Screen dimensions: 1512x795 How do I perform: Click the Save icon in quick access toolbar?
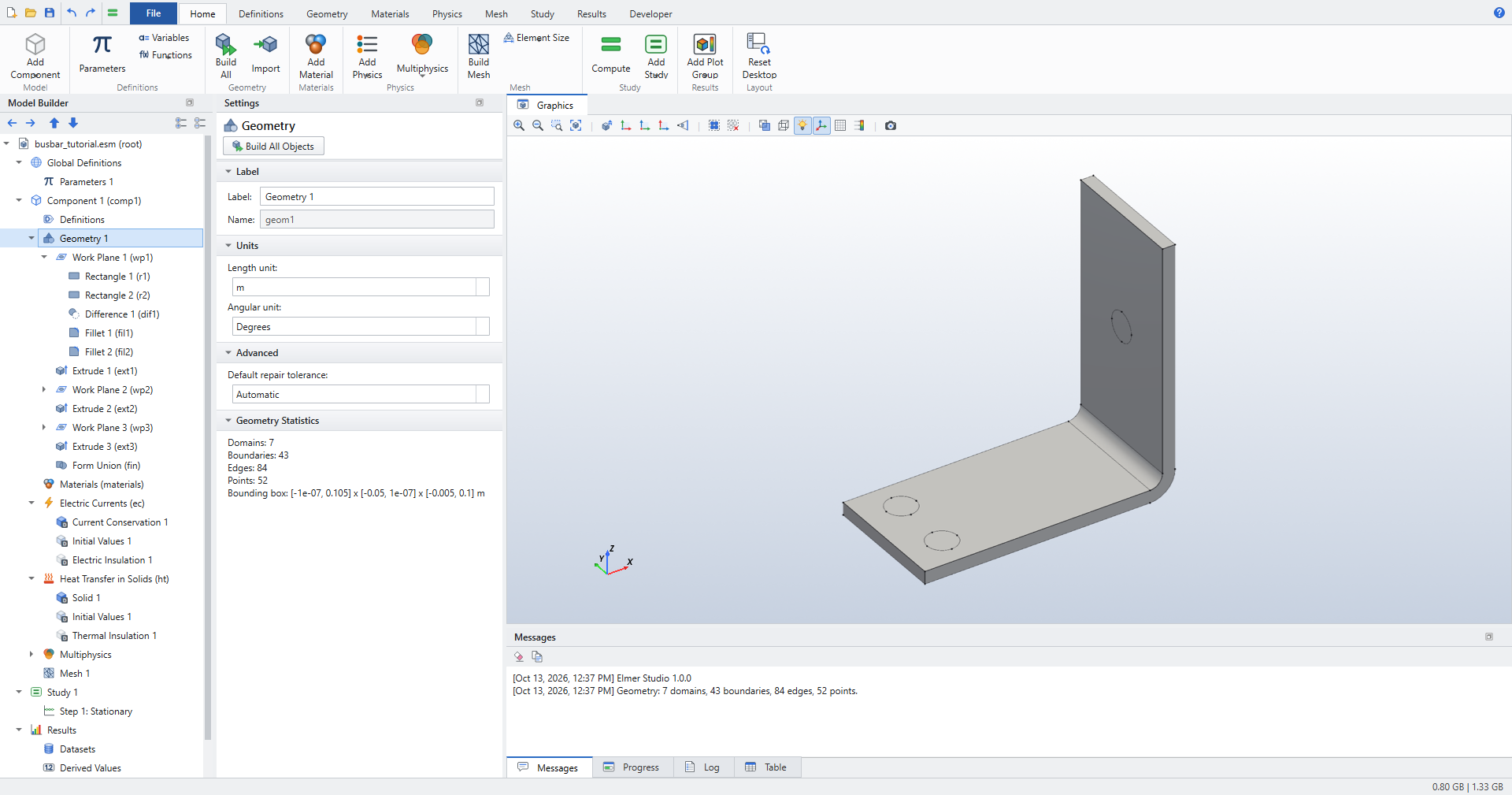[x=50, y=13]
